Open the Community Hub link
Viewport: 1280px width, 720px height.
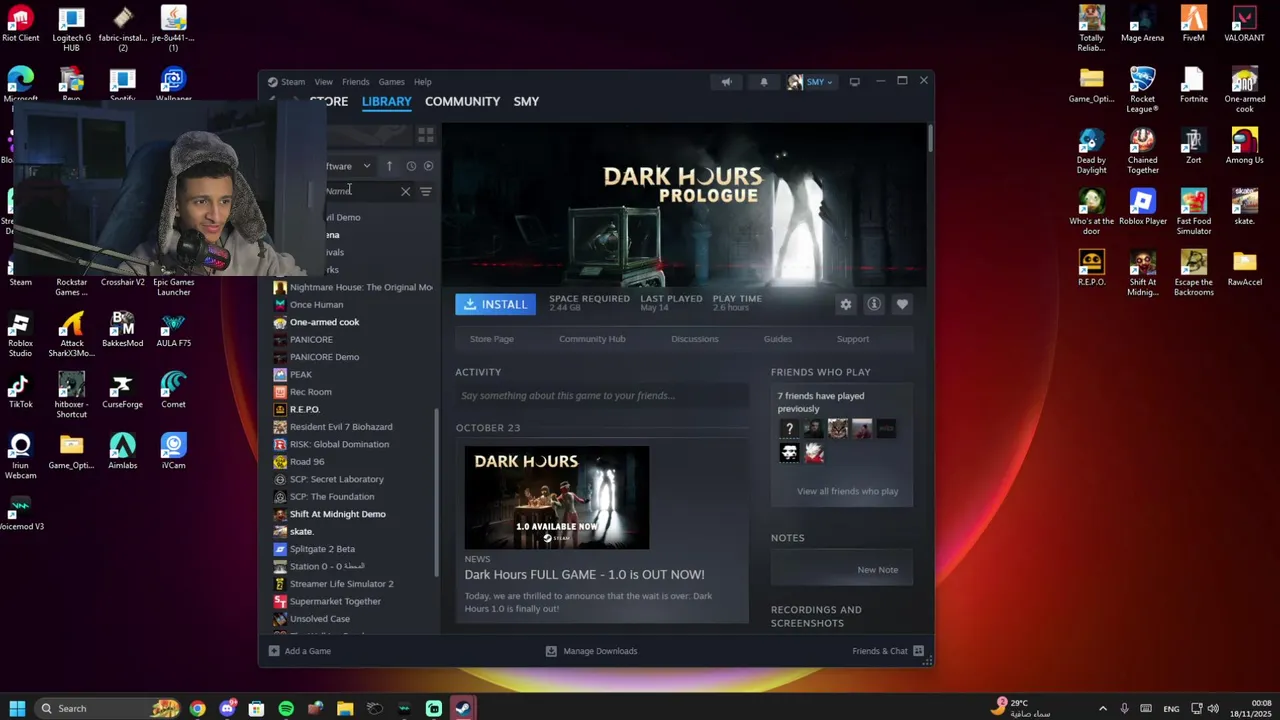pos(592,339)
